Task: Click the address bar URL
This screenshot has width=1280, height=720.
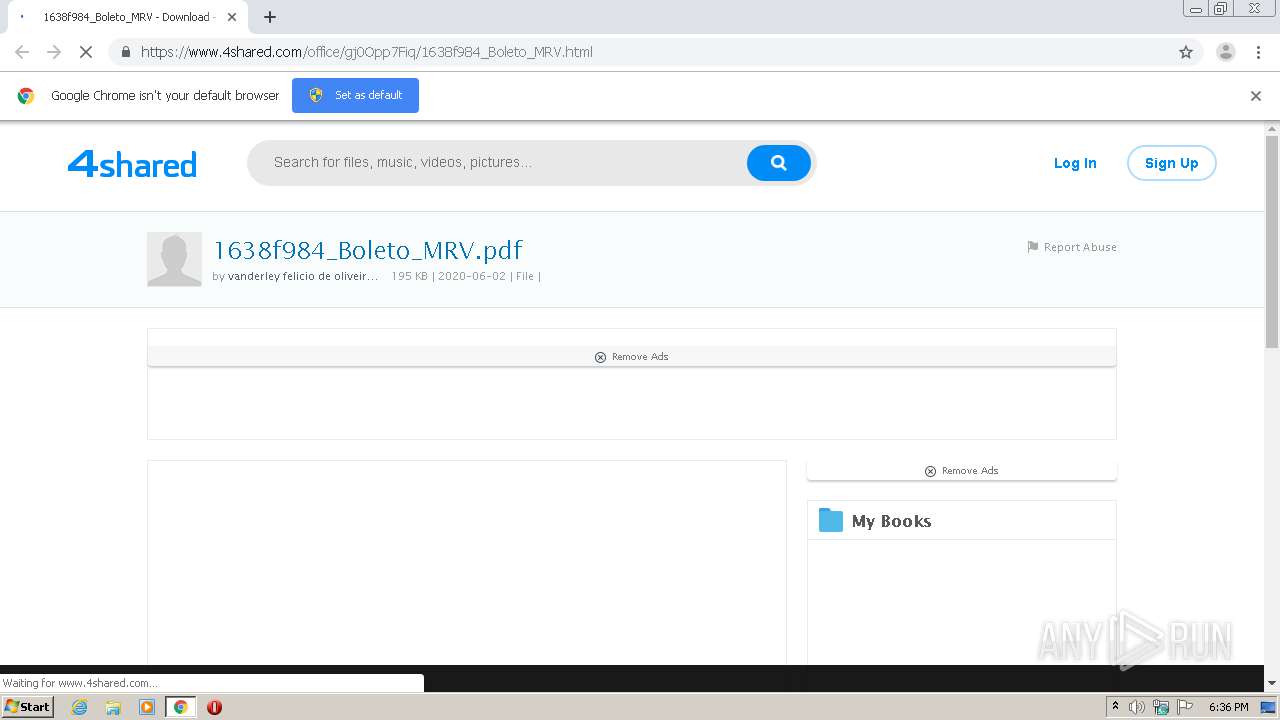Action: (366, 52)
